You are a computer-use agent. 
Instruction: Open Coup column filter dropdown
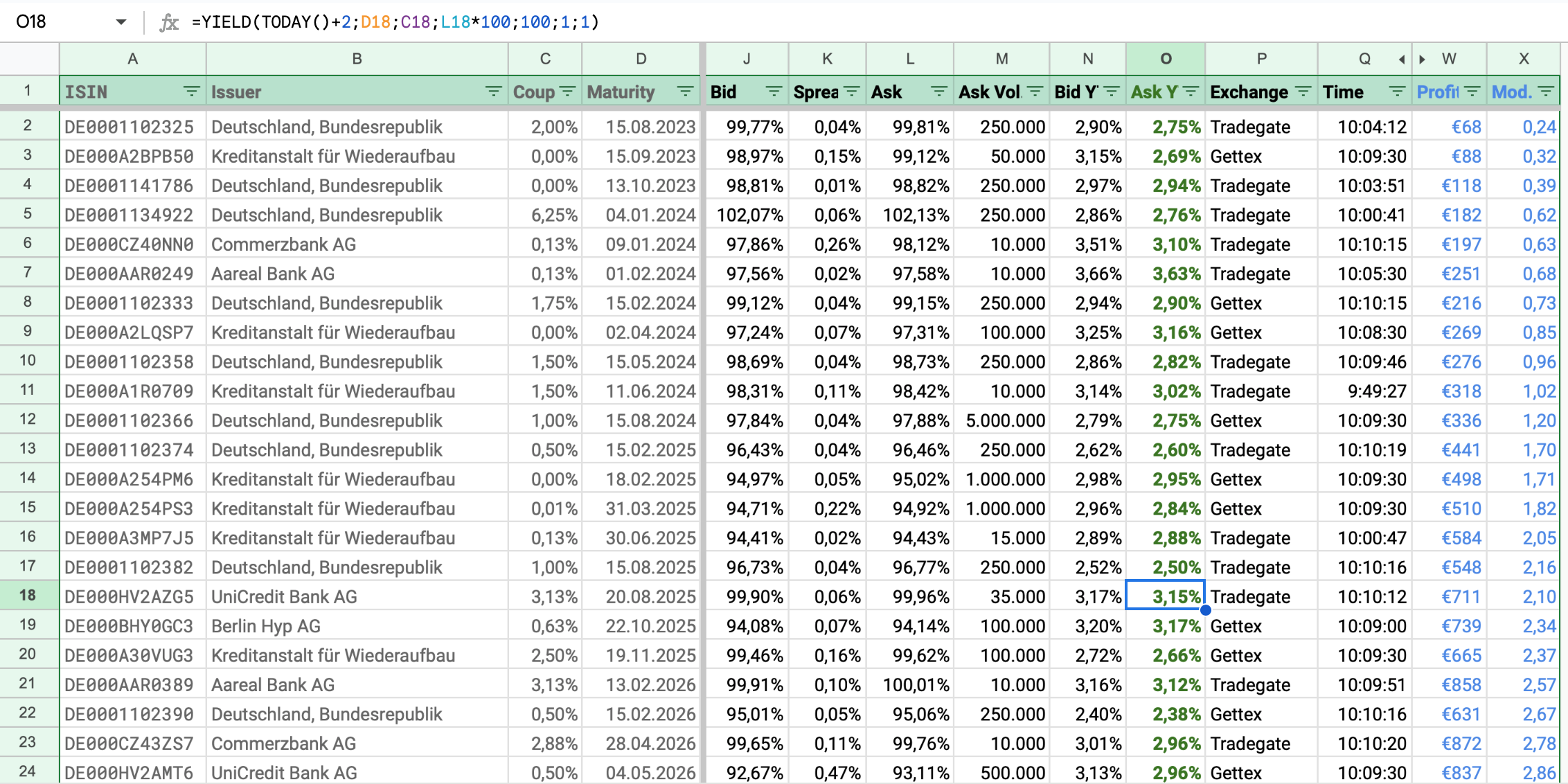click(x=567, y=91)
